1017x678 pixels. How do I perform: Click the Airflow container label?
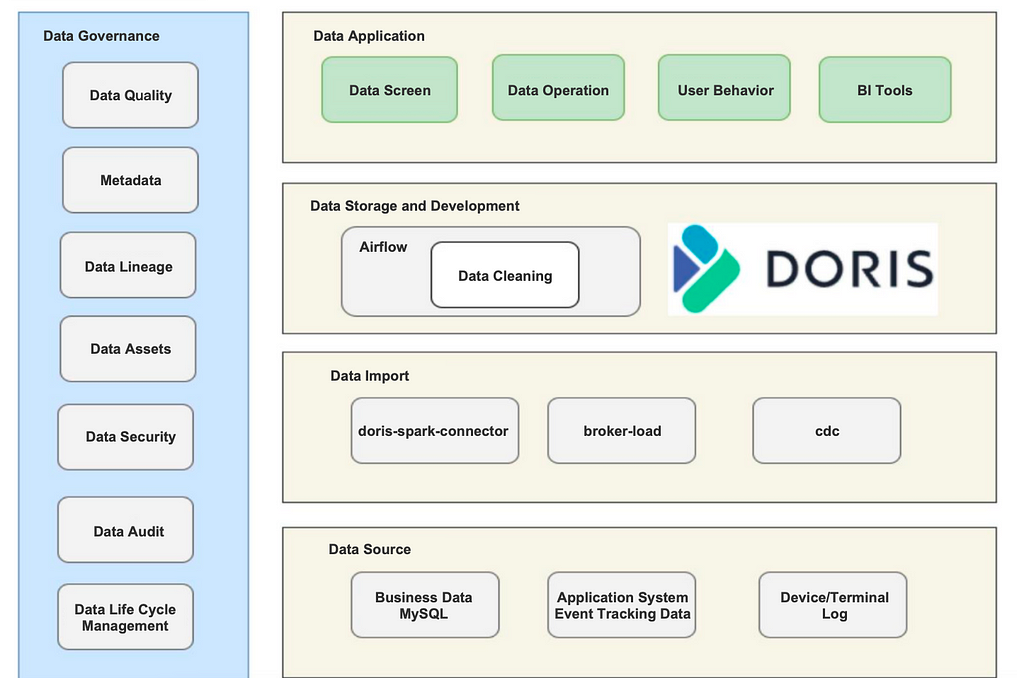tap(383, 247)
